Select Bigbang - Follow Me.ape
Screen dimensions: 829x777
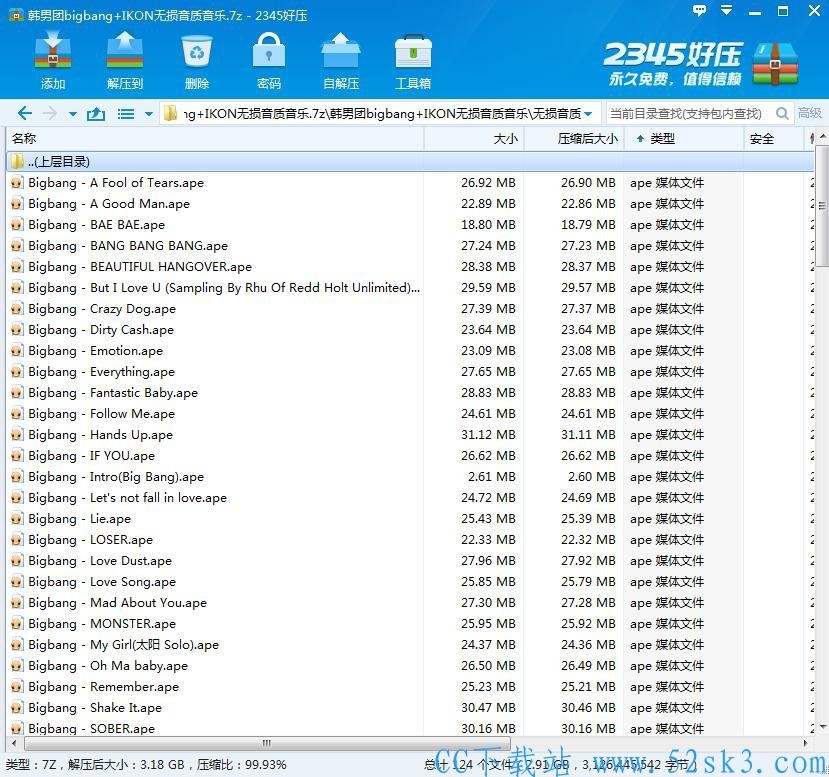click(410, 414)
